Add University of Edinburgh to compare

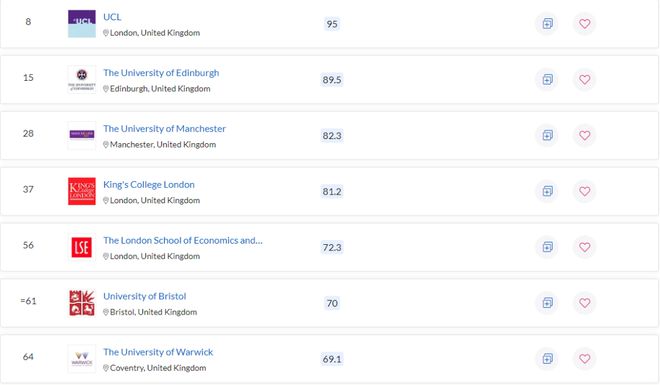pos(547,80)
